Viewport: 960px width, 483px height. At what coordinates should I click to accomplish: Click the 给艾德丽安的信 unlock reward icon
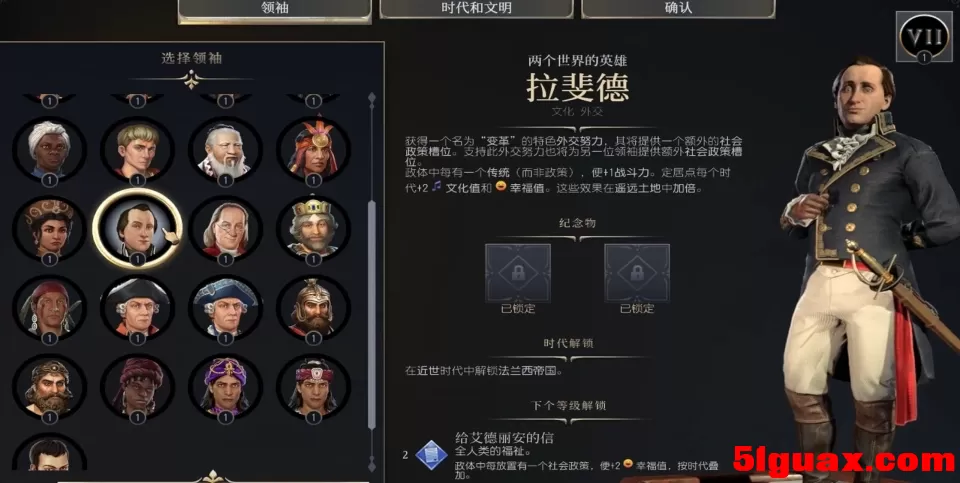(431, 455)
